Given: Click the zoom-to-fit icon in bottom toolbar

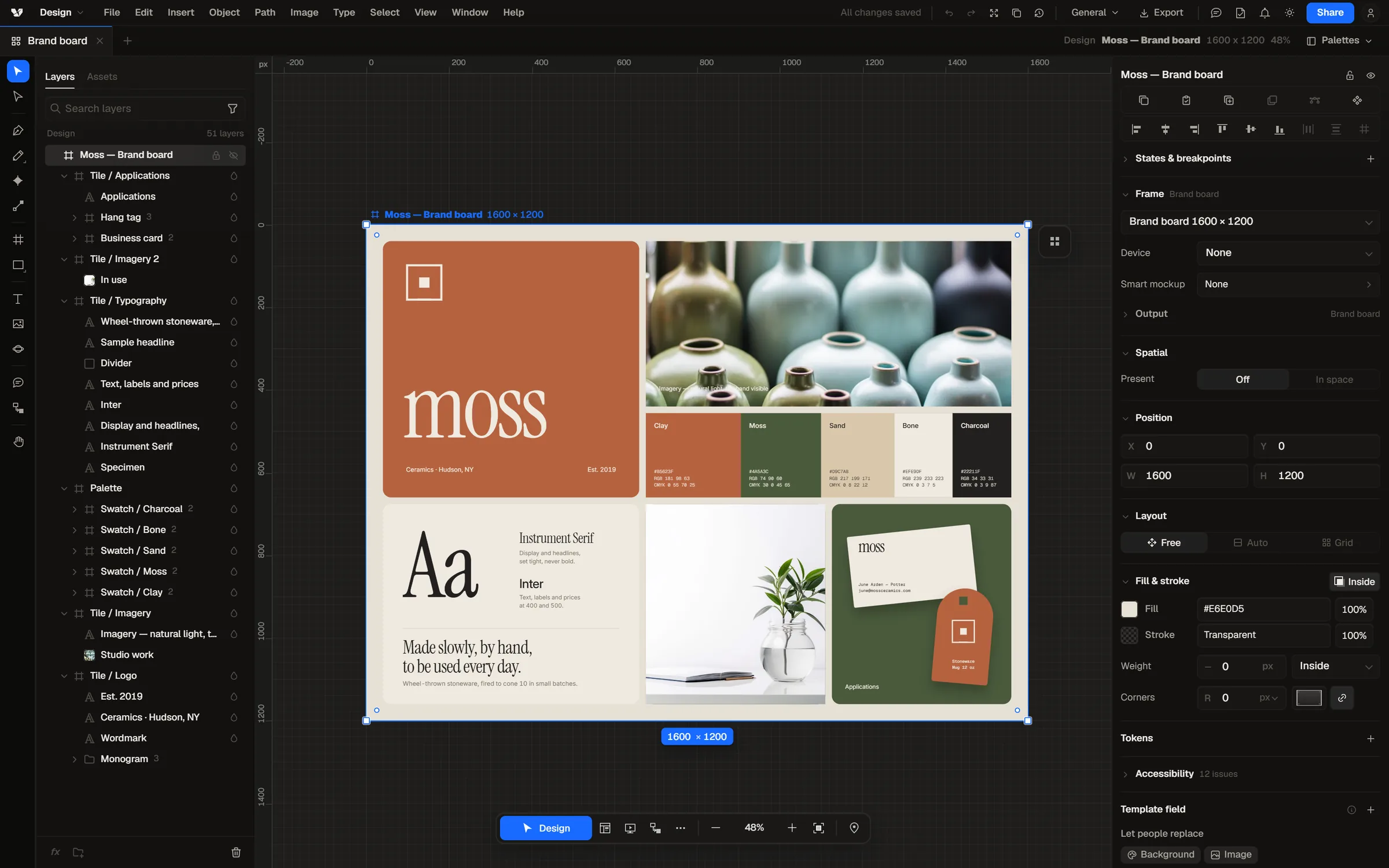Looking at the screenshot, I should point(818,828).
